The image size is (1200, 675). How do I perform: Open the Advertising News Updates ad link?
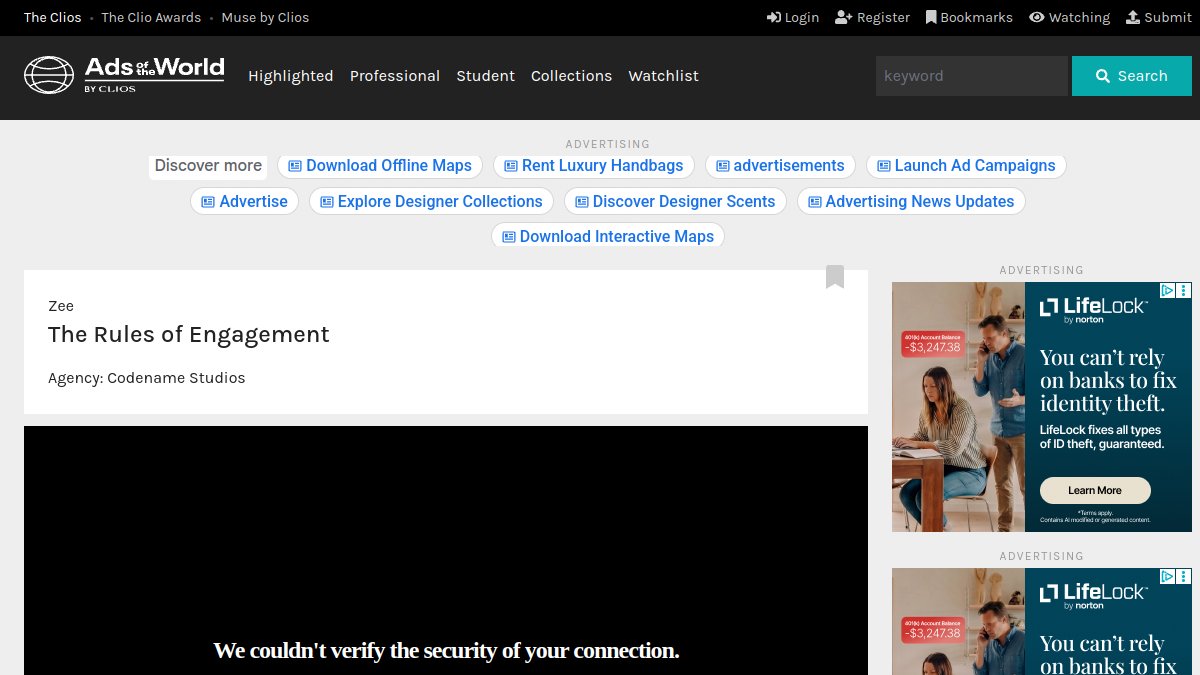(911, 201)
